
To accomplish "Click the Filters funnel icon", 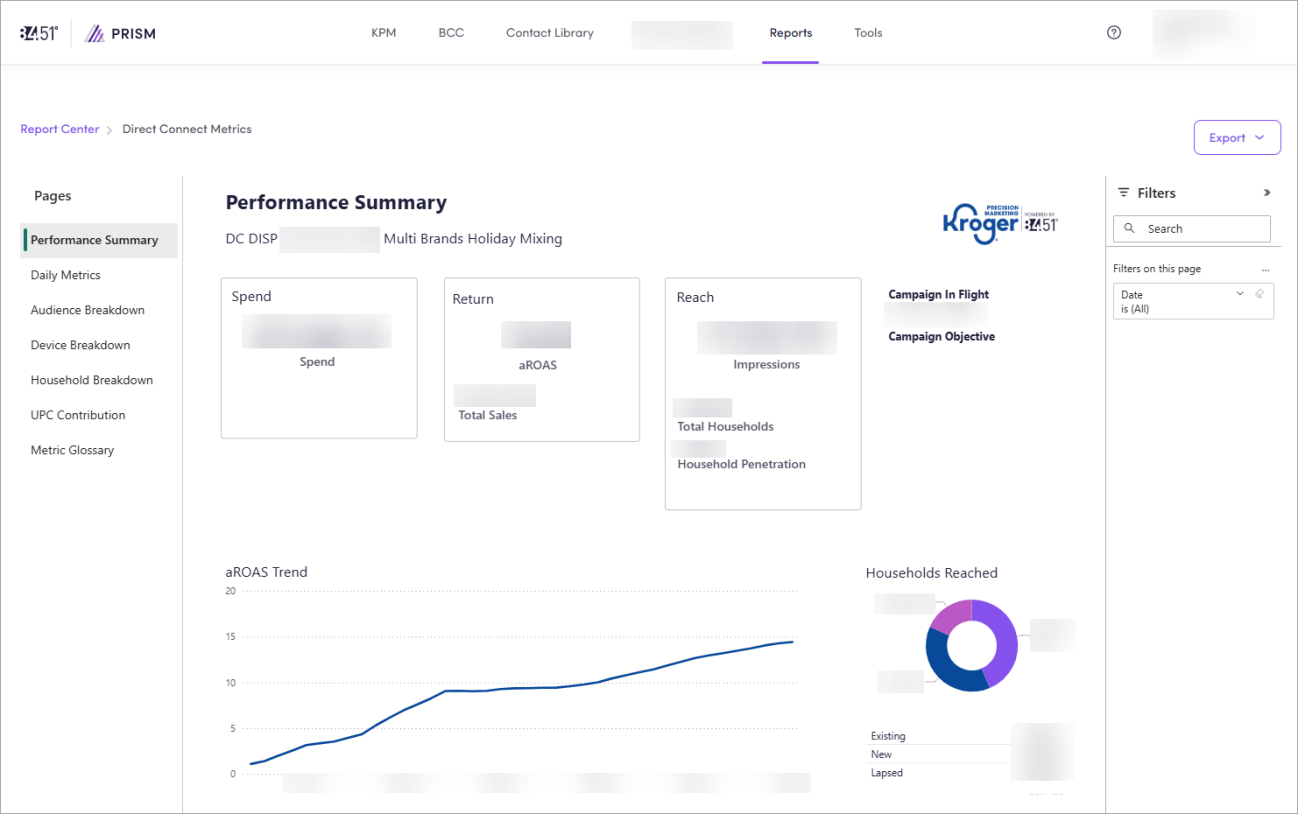I will (x=1124, y=193).
